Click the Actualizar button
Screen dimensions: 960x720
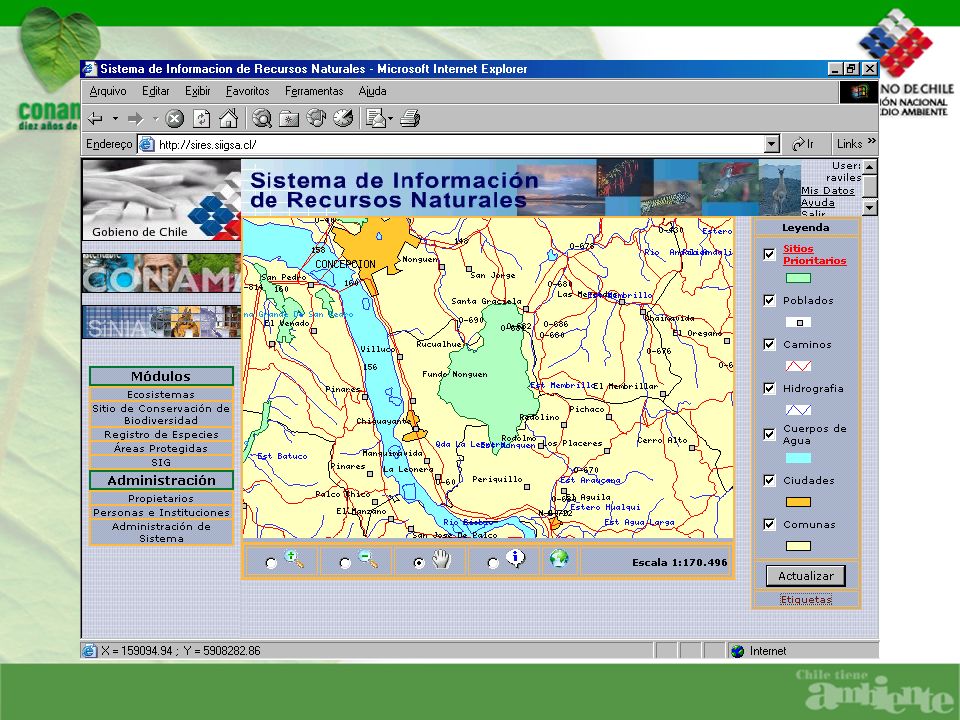coord(806,576)
